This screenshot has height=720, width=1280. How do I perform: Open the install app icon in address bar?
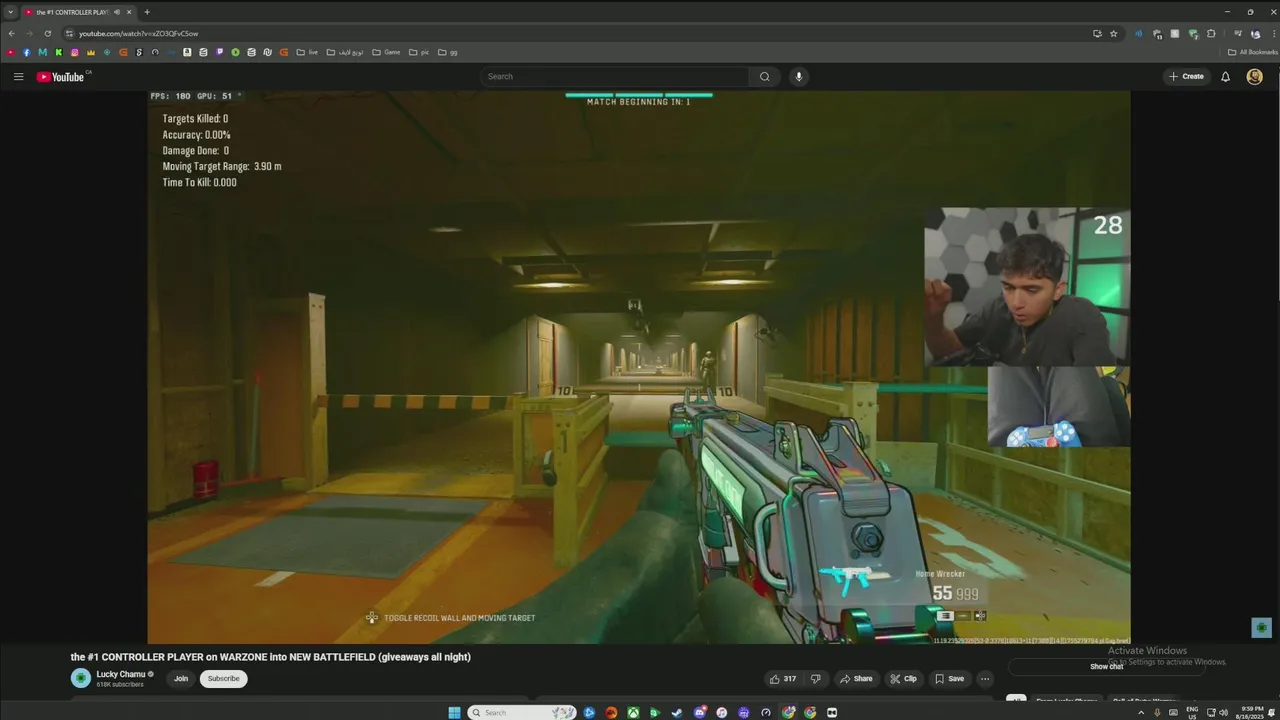coord(1097,34)
